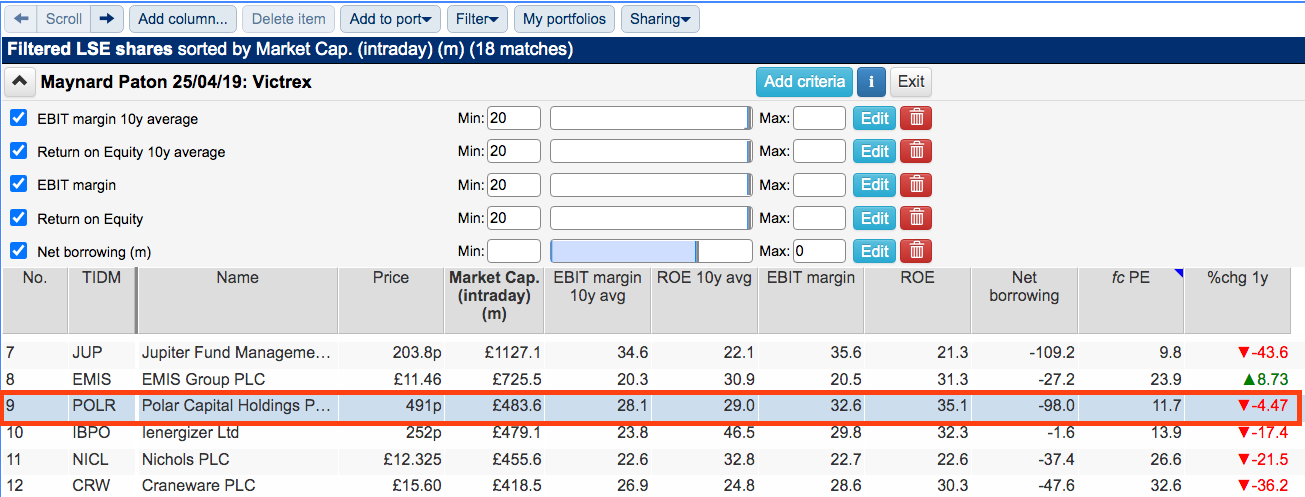Edit the EBIT margin 10y average criterion
Screen dimensions: 1305x497
tap(874, 118)
